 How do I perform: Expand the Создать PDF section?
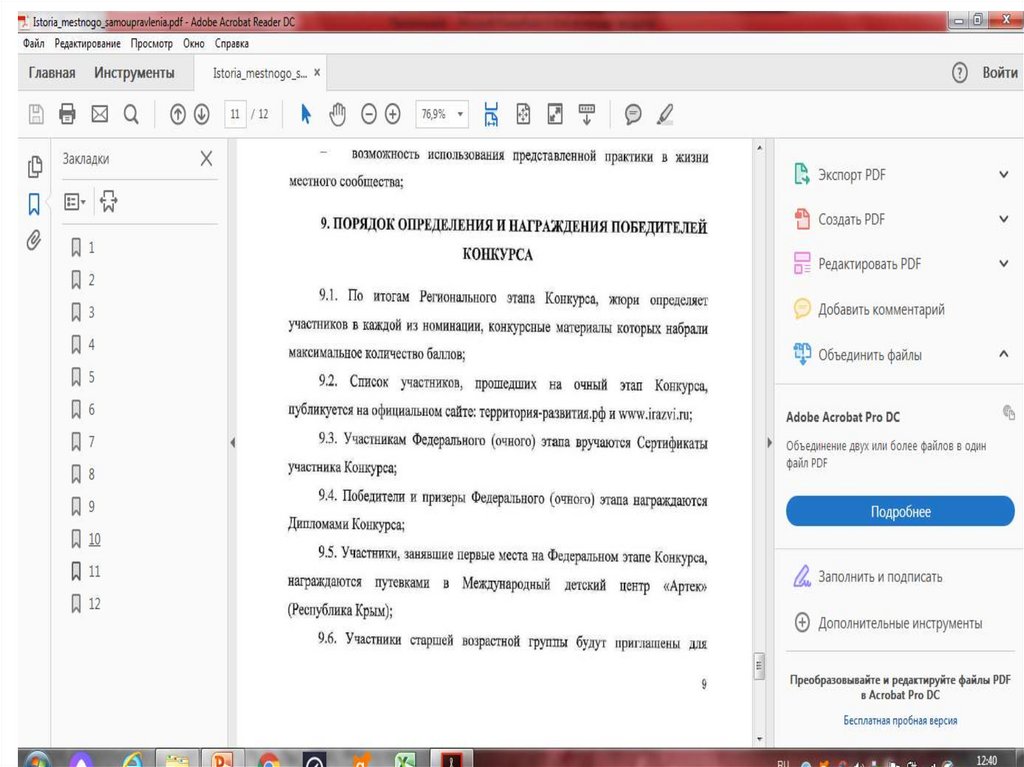pos(1003,219)
